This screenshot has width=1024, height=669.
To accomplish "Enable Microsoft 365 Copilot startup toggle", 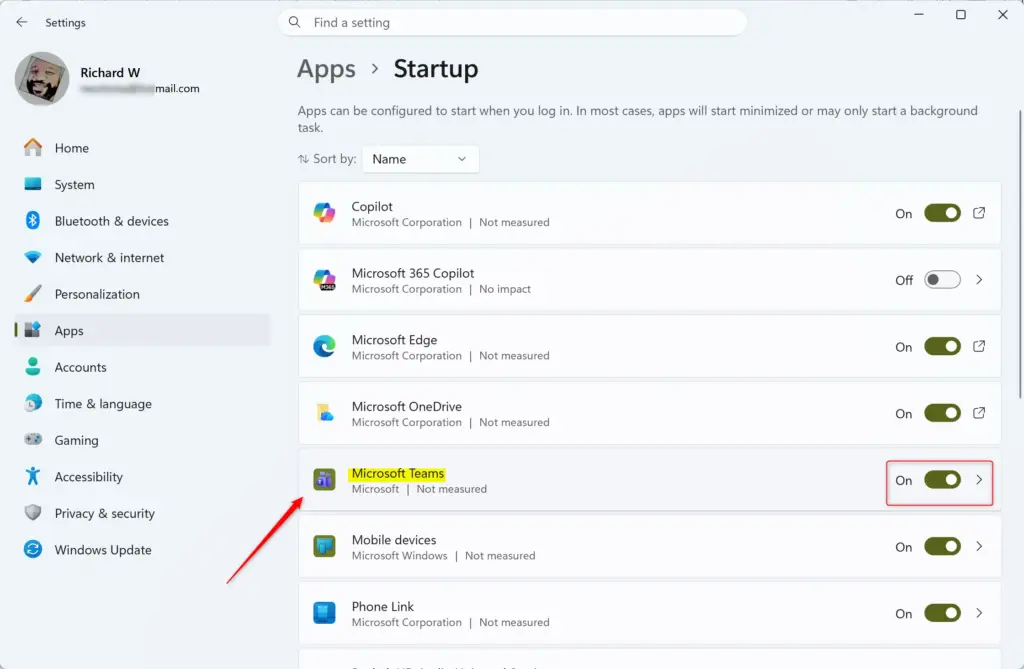I will click(x=942, y=280).
